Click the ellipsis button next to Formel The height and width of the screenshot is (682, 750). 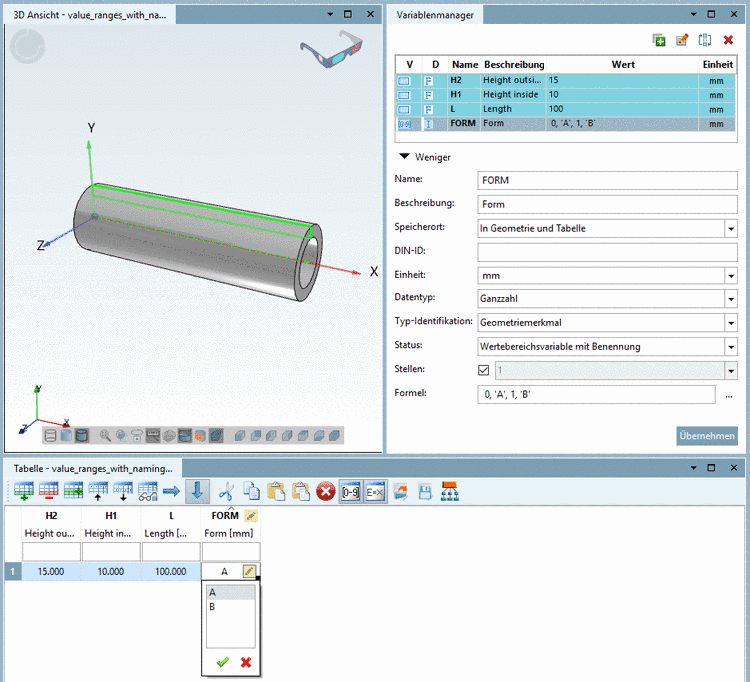[x=729, y=395]
